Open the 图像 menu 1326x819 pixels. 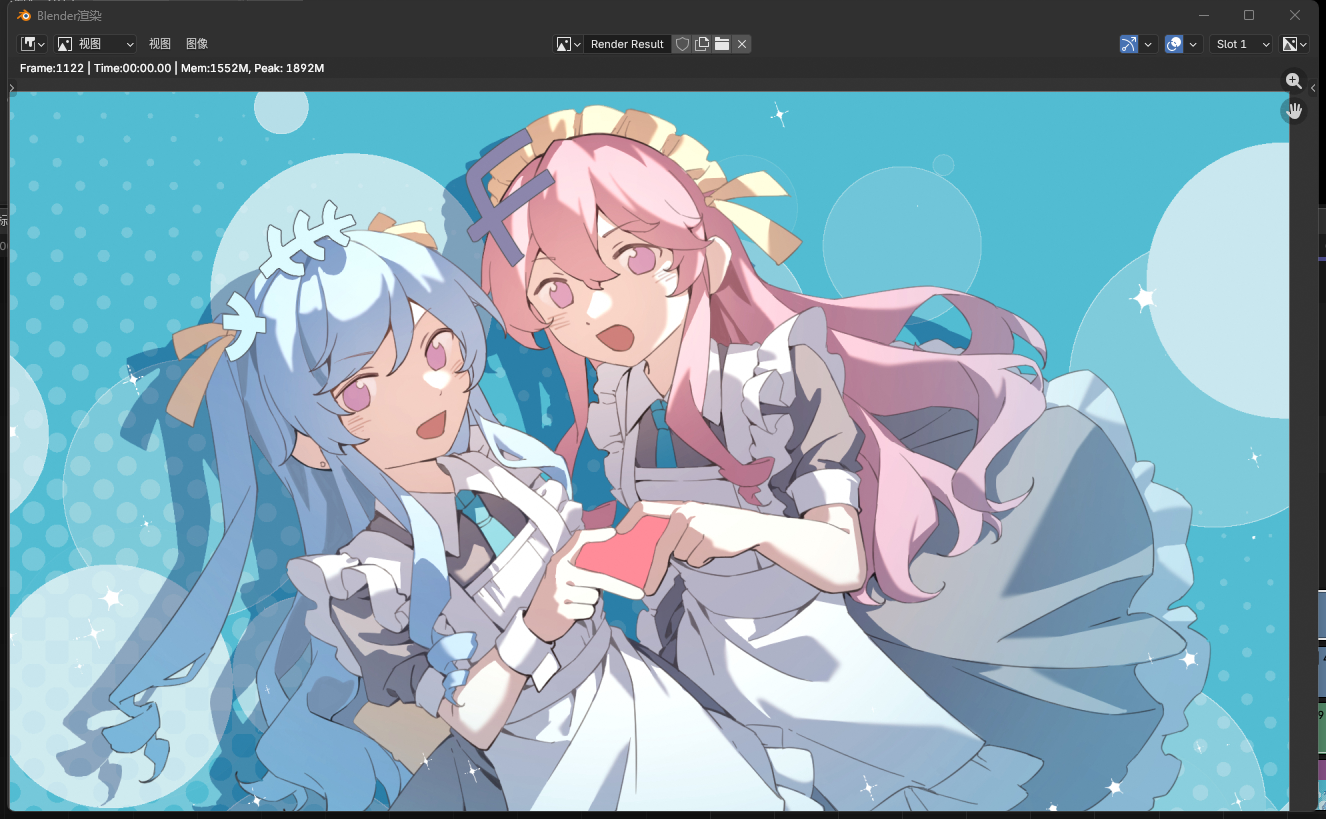(197, 44)
